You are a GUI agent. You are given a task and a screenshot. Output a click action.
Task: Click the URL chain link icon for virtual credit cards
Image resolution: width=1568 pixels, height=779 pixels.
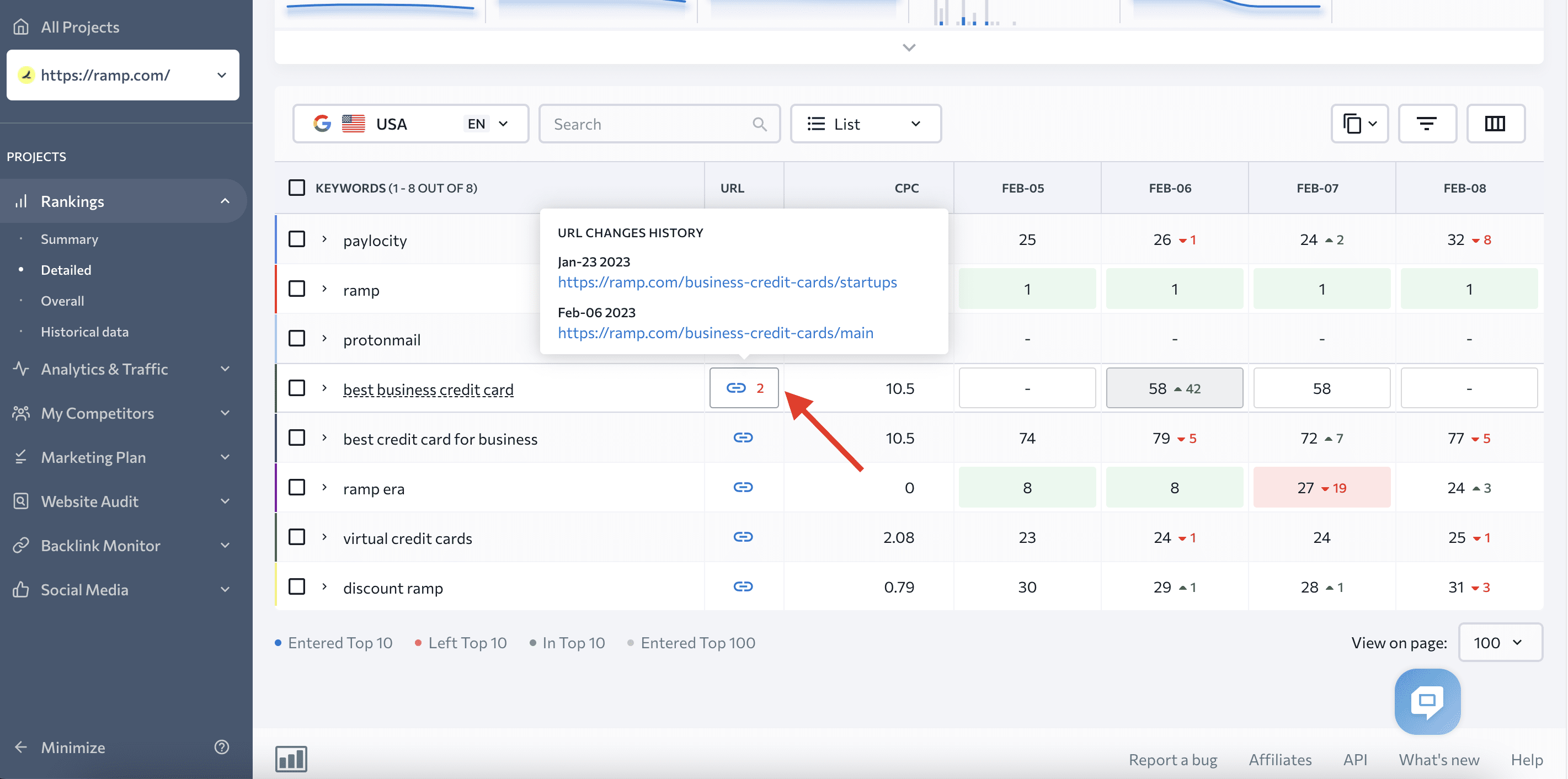tap(743, 537)
